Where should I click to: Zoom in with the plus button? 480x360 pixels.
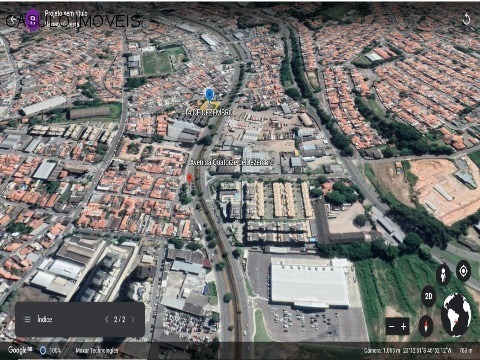click(403, 327)
